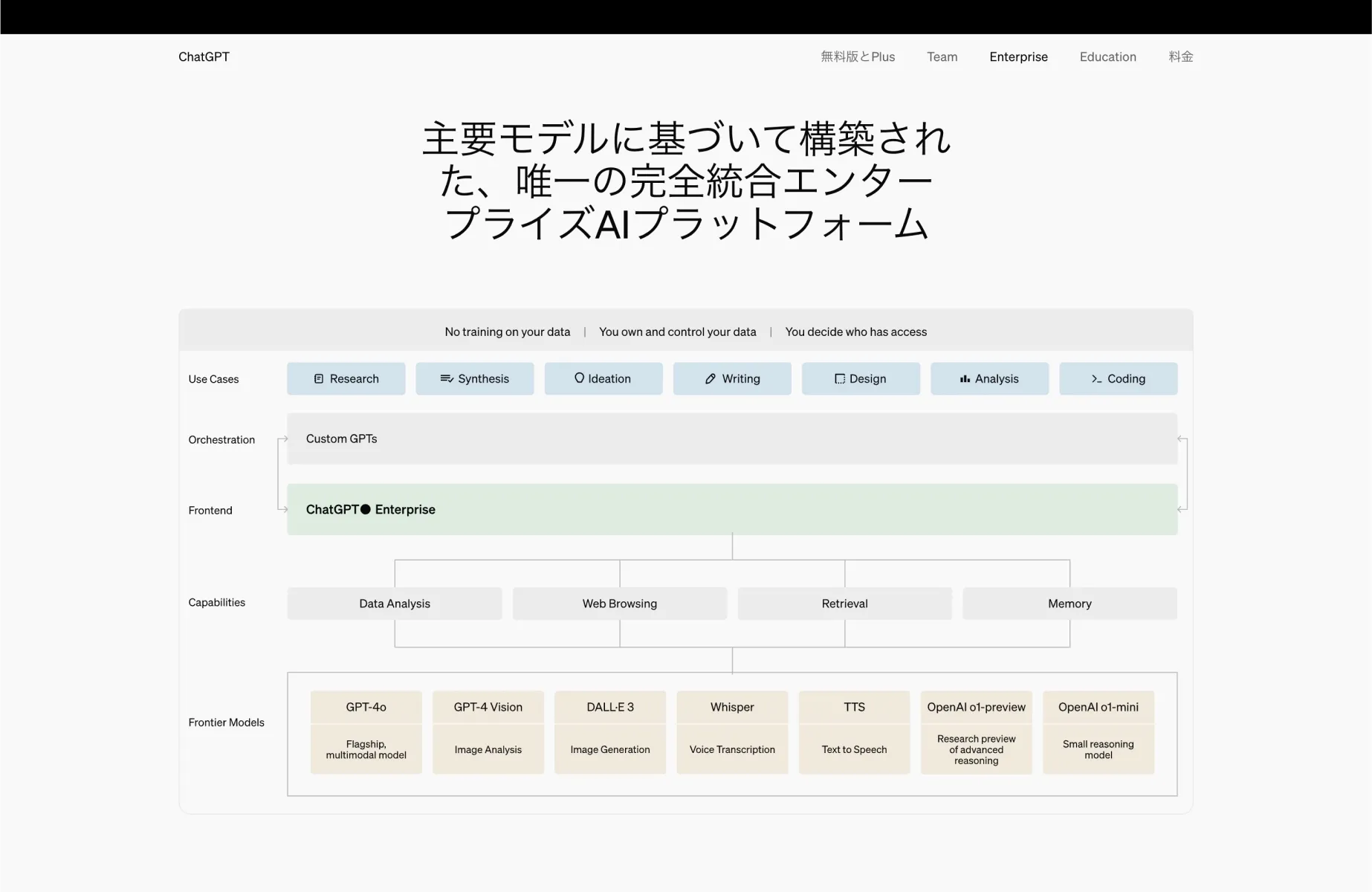Click the Japanese main headline text
The width and height of the screenshot is (1372, 892).
(x=686, y=181)
